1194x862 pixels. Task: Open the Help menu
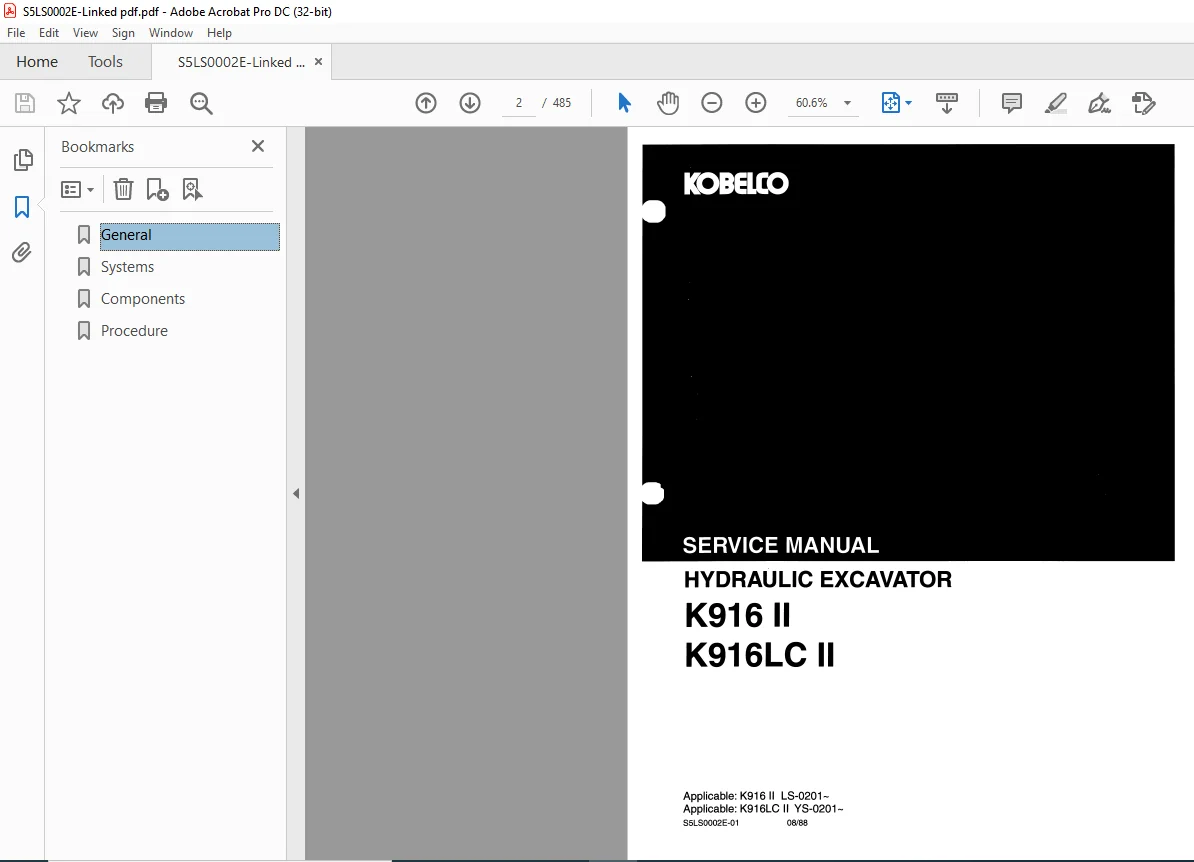pos(219,33)
